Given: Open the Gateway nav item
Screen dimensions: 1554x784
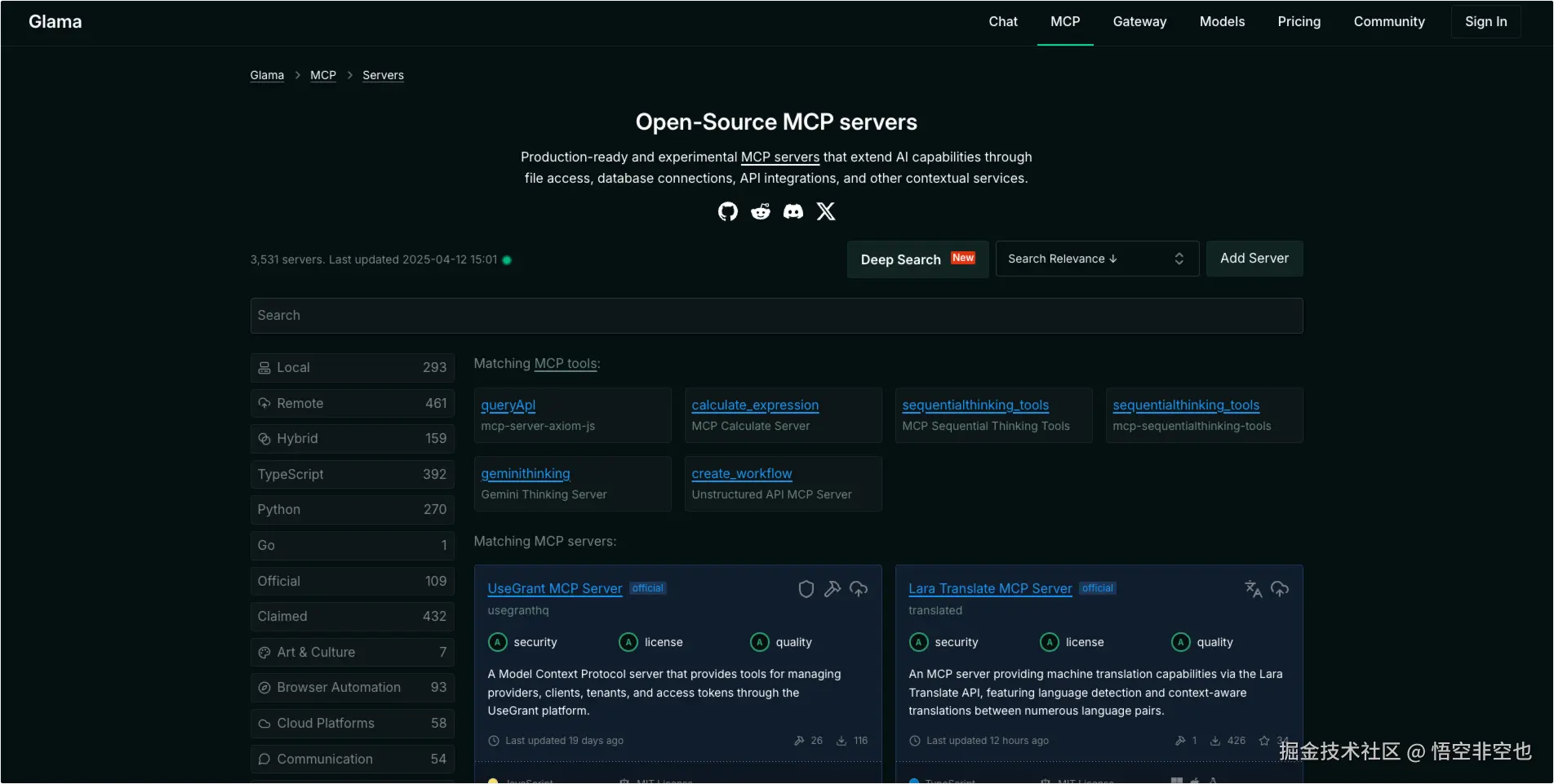Looking at the screenshot, I should coord(1139,22).
